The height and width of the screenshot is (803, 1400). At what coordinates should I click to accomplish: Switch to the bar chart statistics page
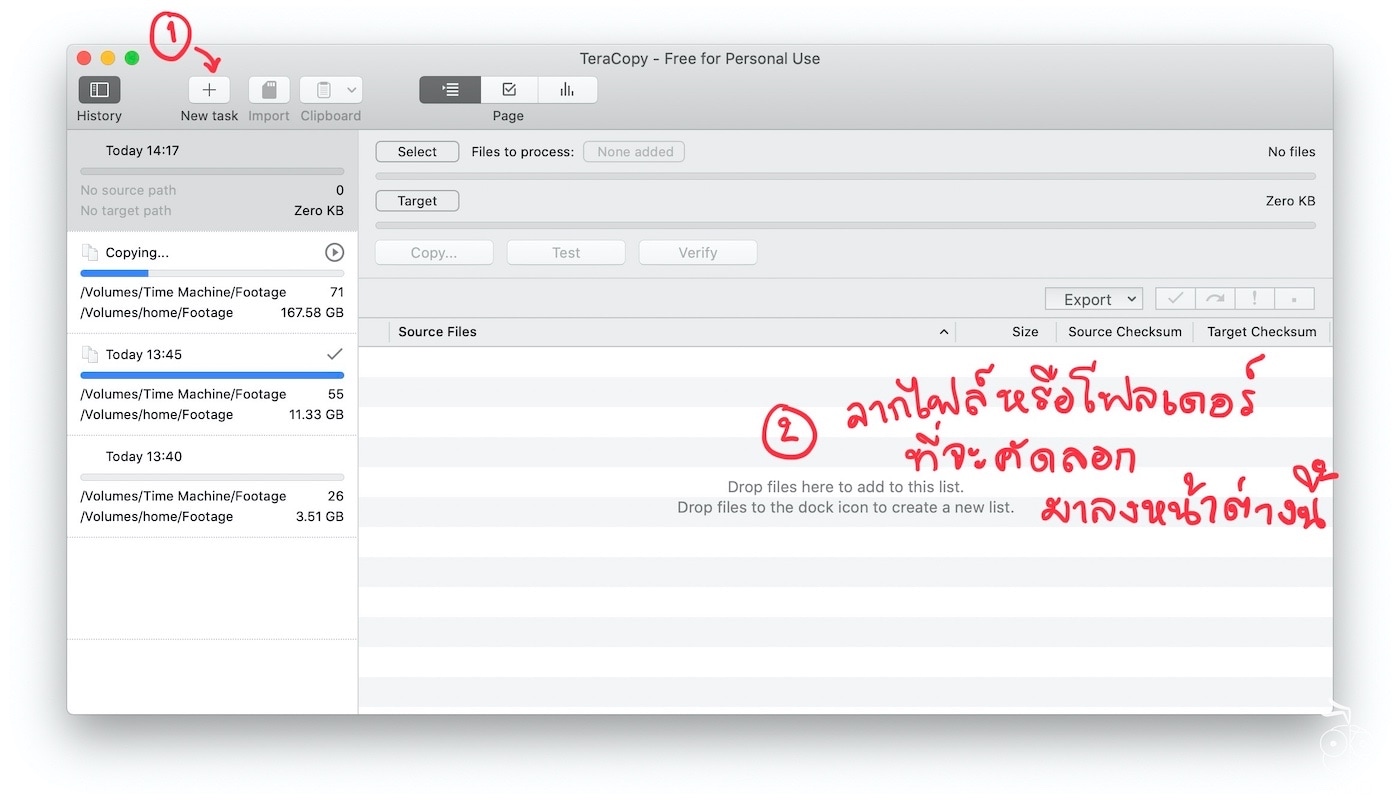pyautogui.click(x=567, y=90)
